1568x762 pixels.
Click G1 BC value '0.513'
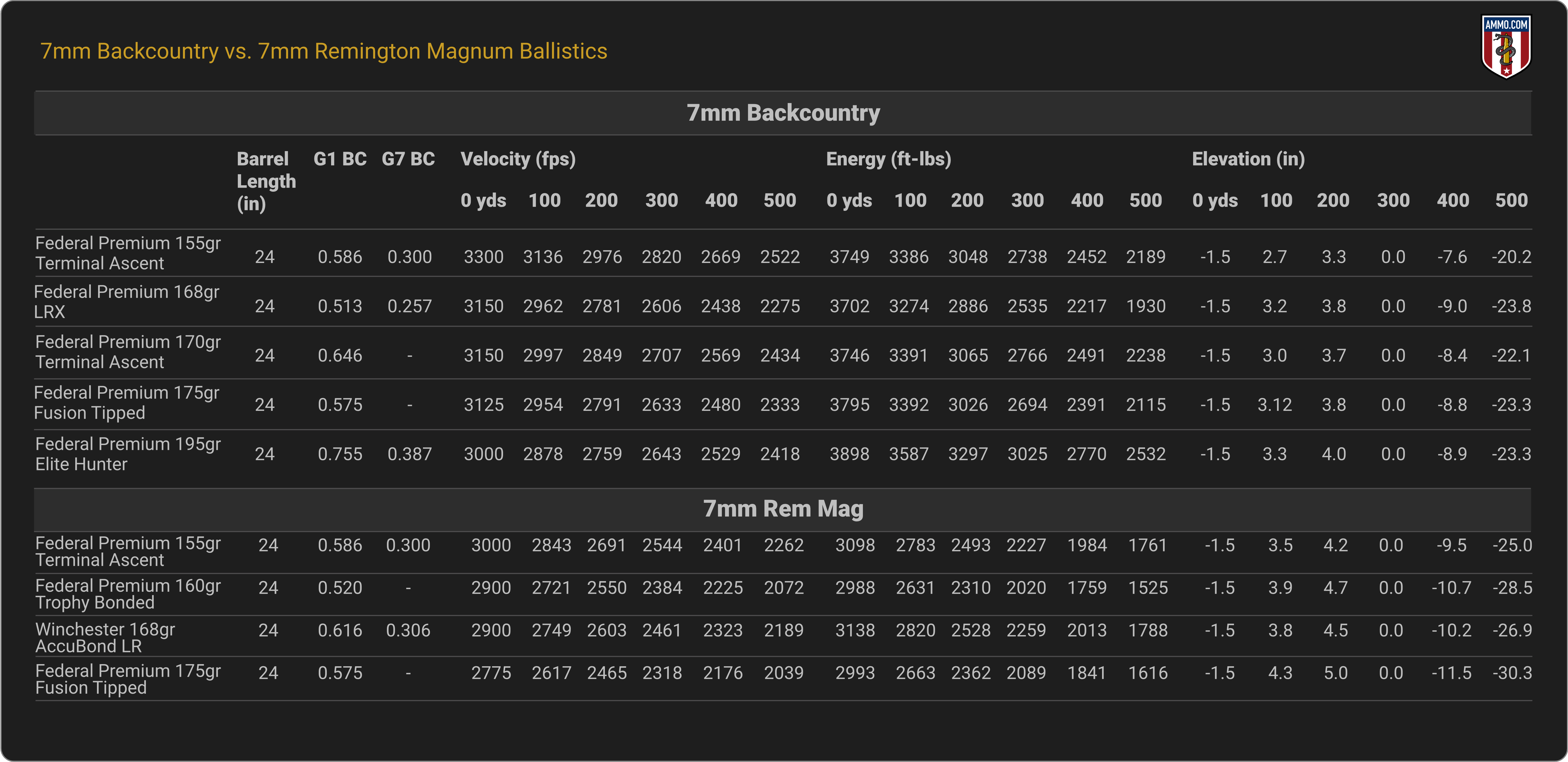[x=340, y=306]
